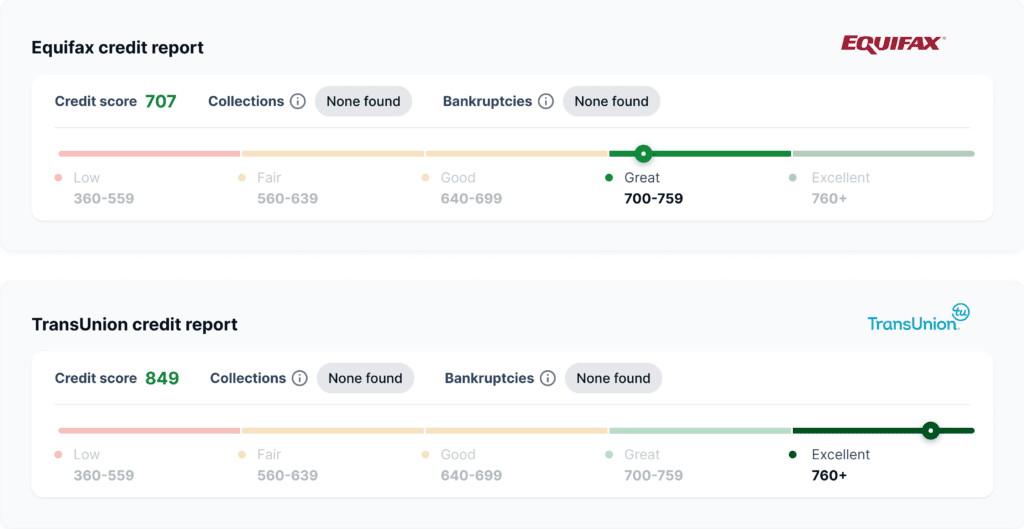
Task: Click the 'Equifax credit report' heading
Action: pyautogui.click(x=118, y=48)
